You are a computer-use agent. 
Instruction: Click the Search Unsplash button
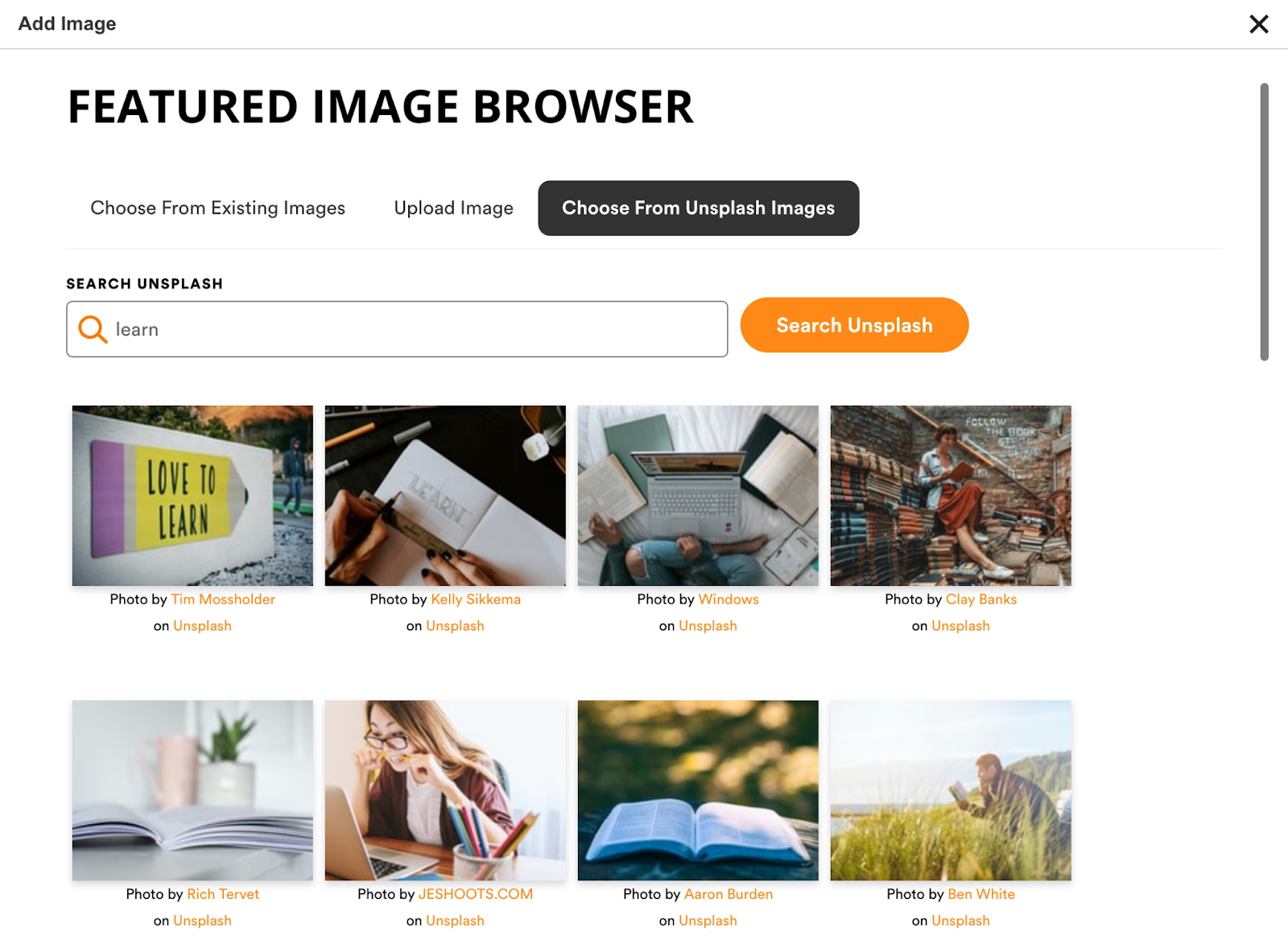[854, 325]
